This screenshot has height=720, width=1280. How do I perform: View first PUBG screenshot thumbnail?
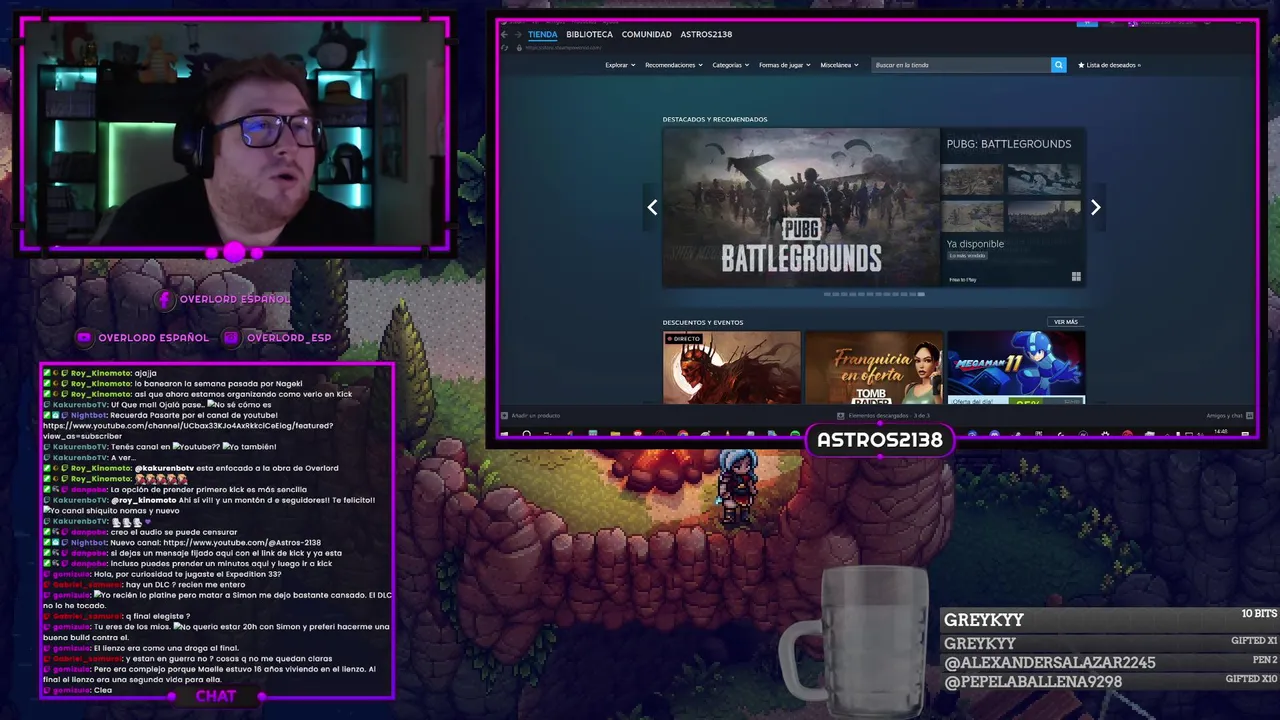coord(972,179)
